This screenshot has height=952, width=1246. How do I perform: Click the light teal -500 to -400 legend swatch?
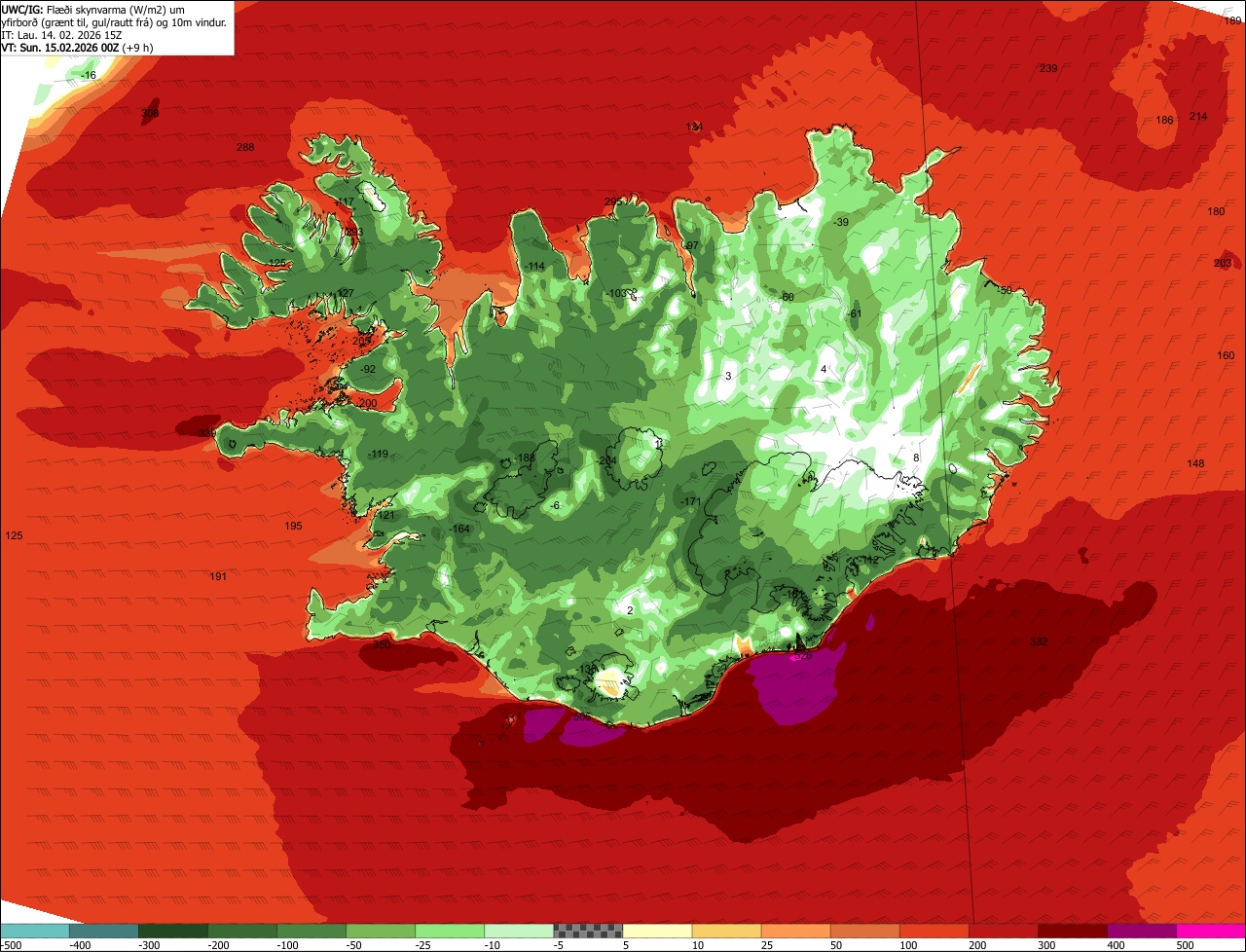coord(35,930)
